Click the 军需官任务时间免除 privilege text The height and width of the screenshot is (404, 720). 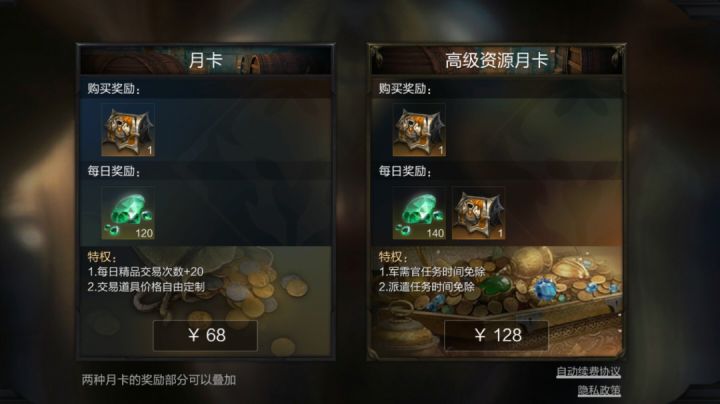[x=432, y=272]
